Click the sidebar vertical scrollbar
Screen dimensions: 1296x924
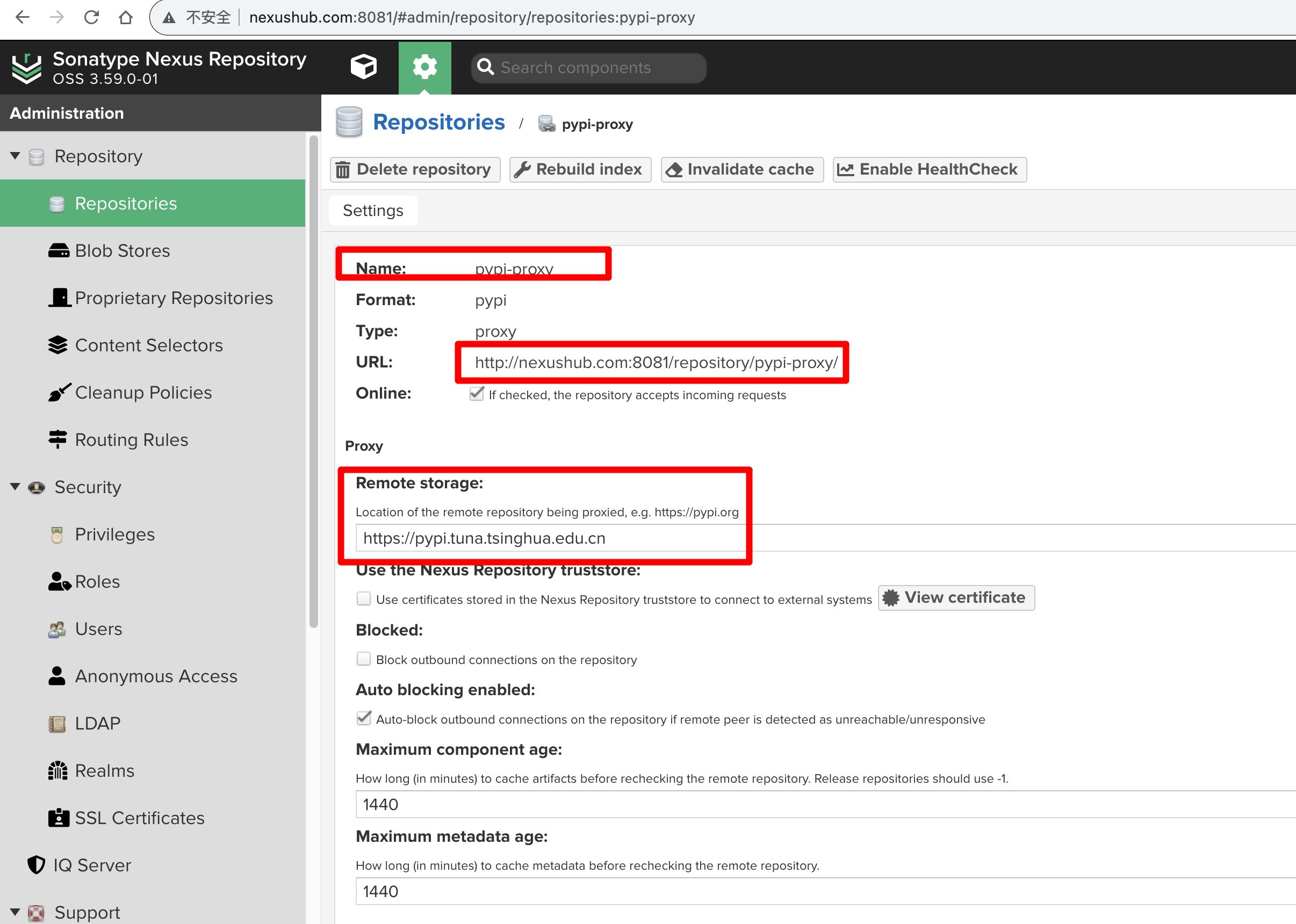click(313, 381)
